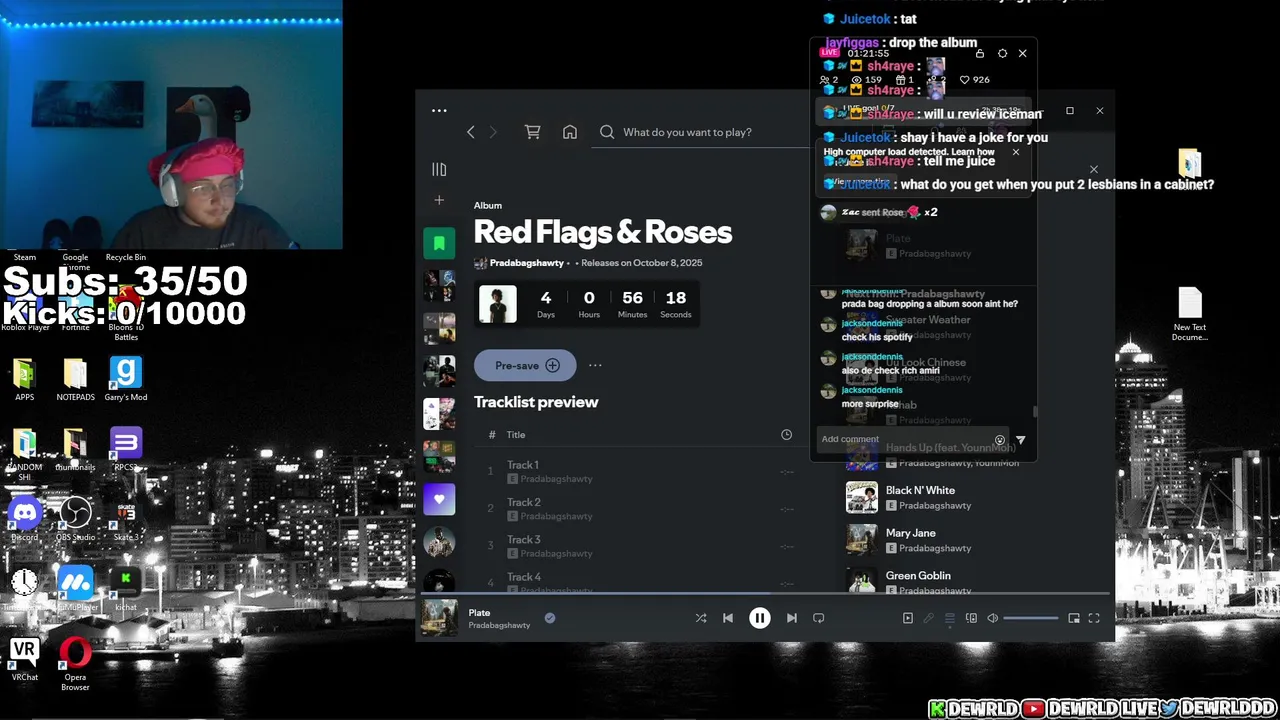Expand Your Library sidebar
The width and height of the screenshot is (1280, 720).
coord(439,170)
